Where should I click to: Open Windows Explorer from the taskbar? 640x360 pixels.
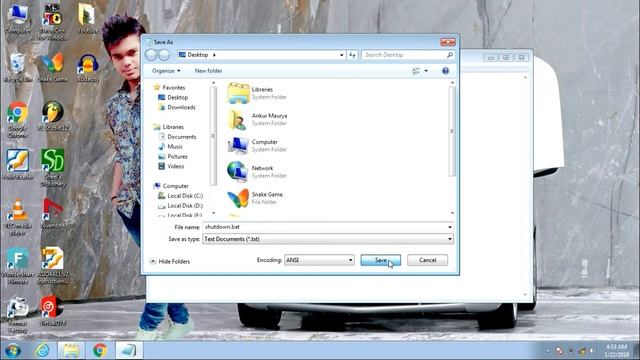pos(71,350)
